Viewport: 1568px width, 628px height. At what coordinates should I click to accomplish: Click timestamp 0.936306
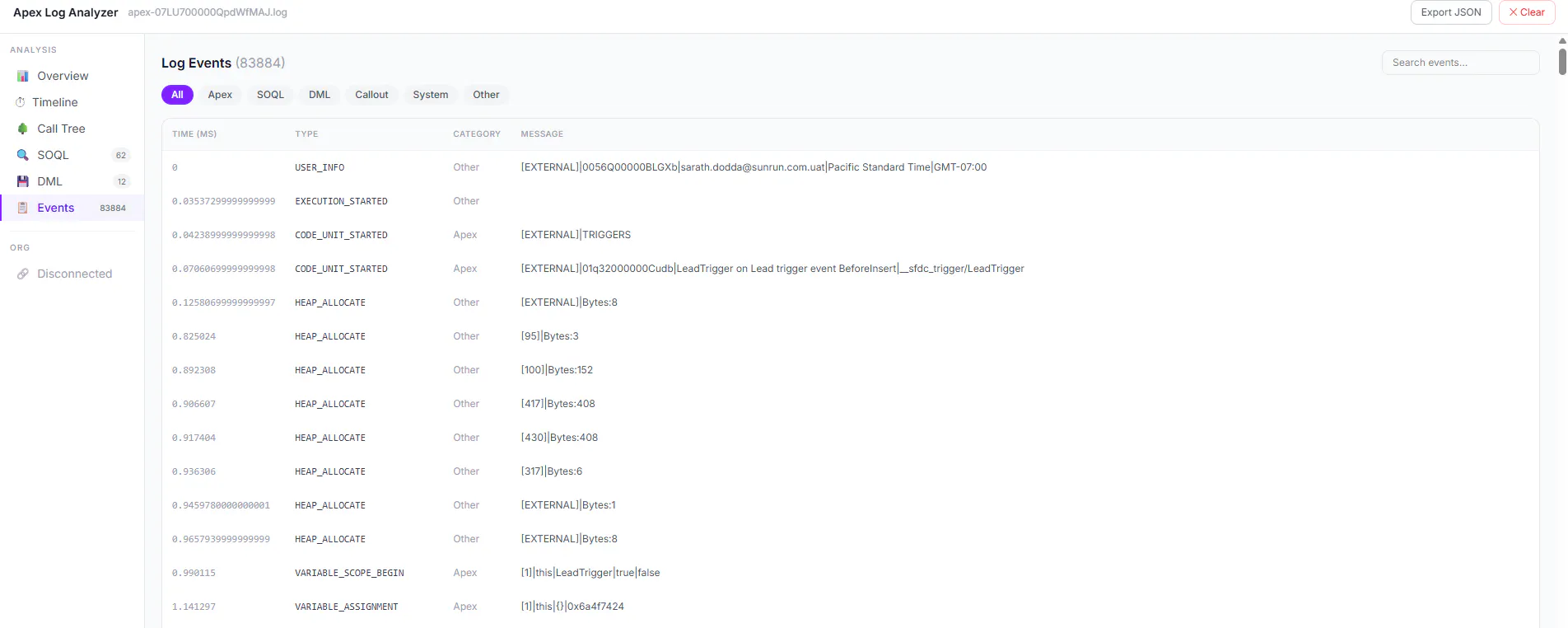click(194, 471)
